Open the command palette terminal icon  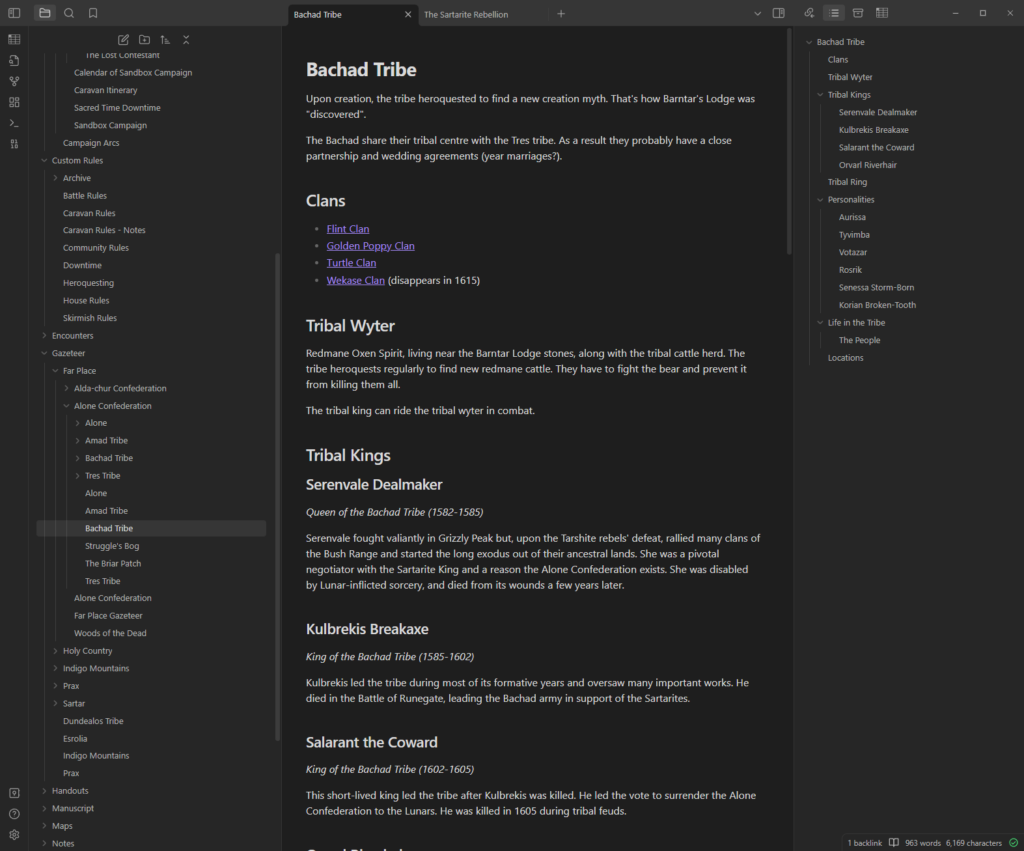click(14, 123)
